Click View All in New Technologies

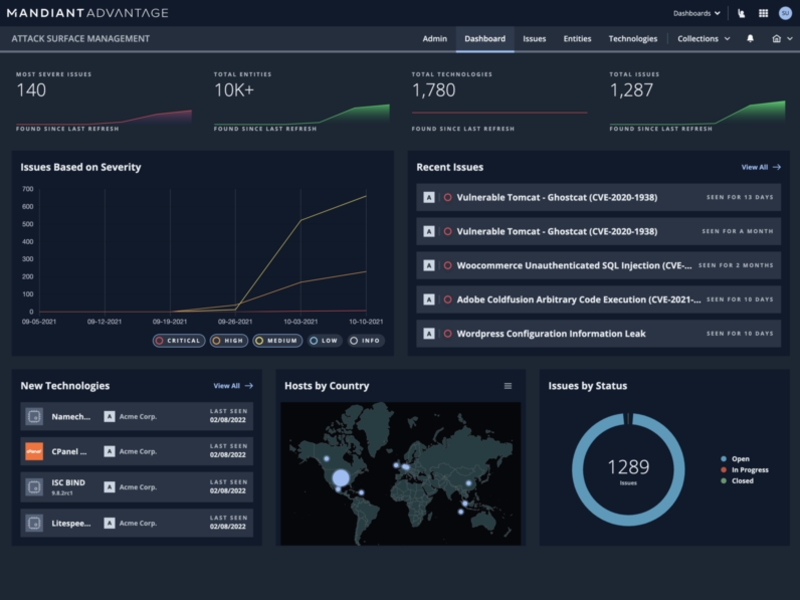pyautogui.click(x=233, y=386)
